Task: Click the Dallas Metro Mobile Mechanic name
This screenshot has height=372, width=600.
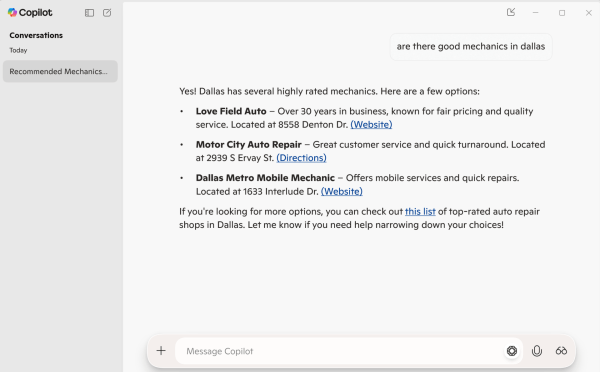Action: 265,178
